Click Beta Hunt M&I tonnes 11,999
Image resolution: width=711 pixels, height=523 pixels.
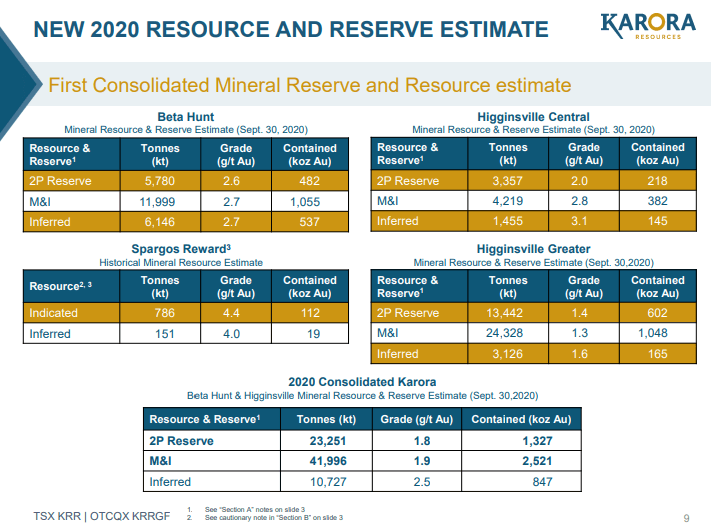click(157, 202)
